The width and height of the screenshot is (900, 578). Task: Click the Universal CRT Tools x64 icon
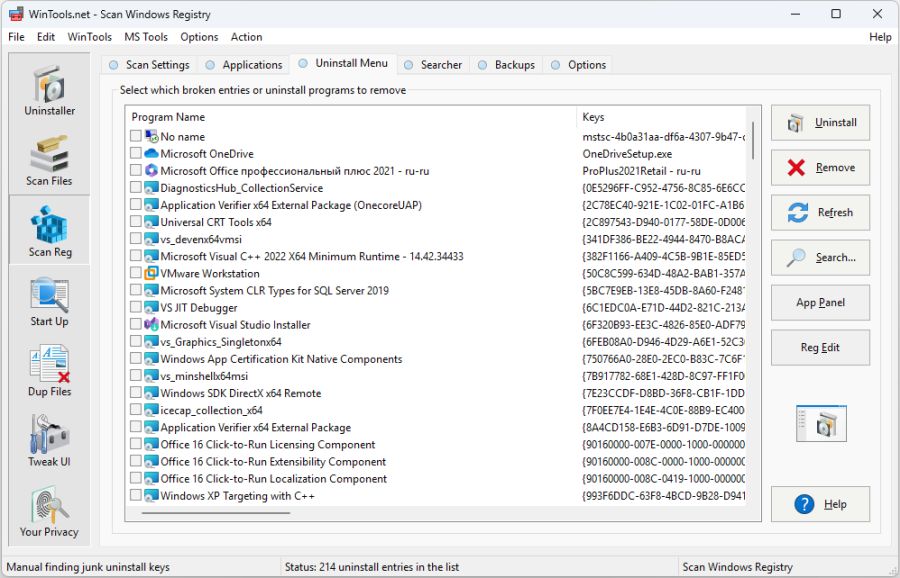(x=151, y=222)
